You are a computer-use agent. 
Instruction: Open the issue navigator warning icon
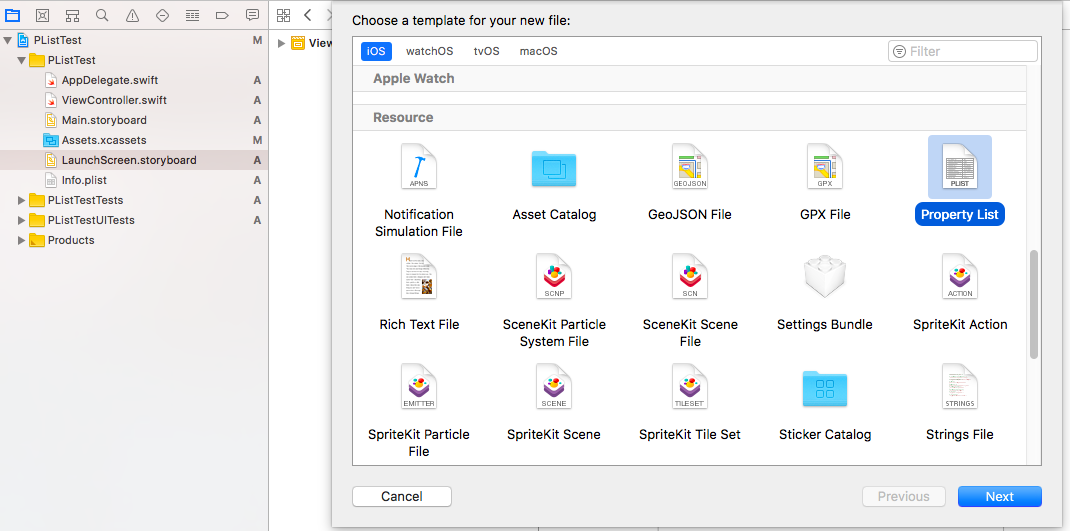tap(132, 15)
